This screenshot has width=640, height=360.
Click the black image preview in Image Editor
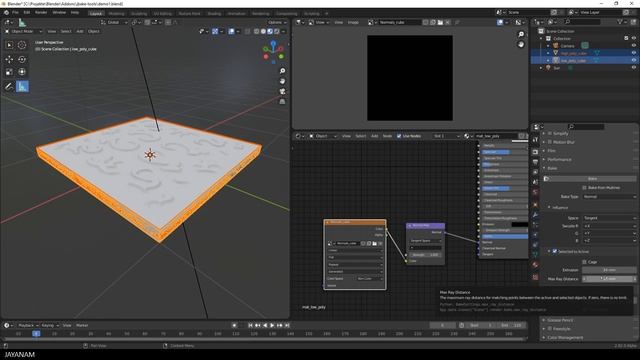(x=410, y=78)
